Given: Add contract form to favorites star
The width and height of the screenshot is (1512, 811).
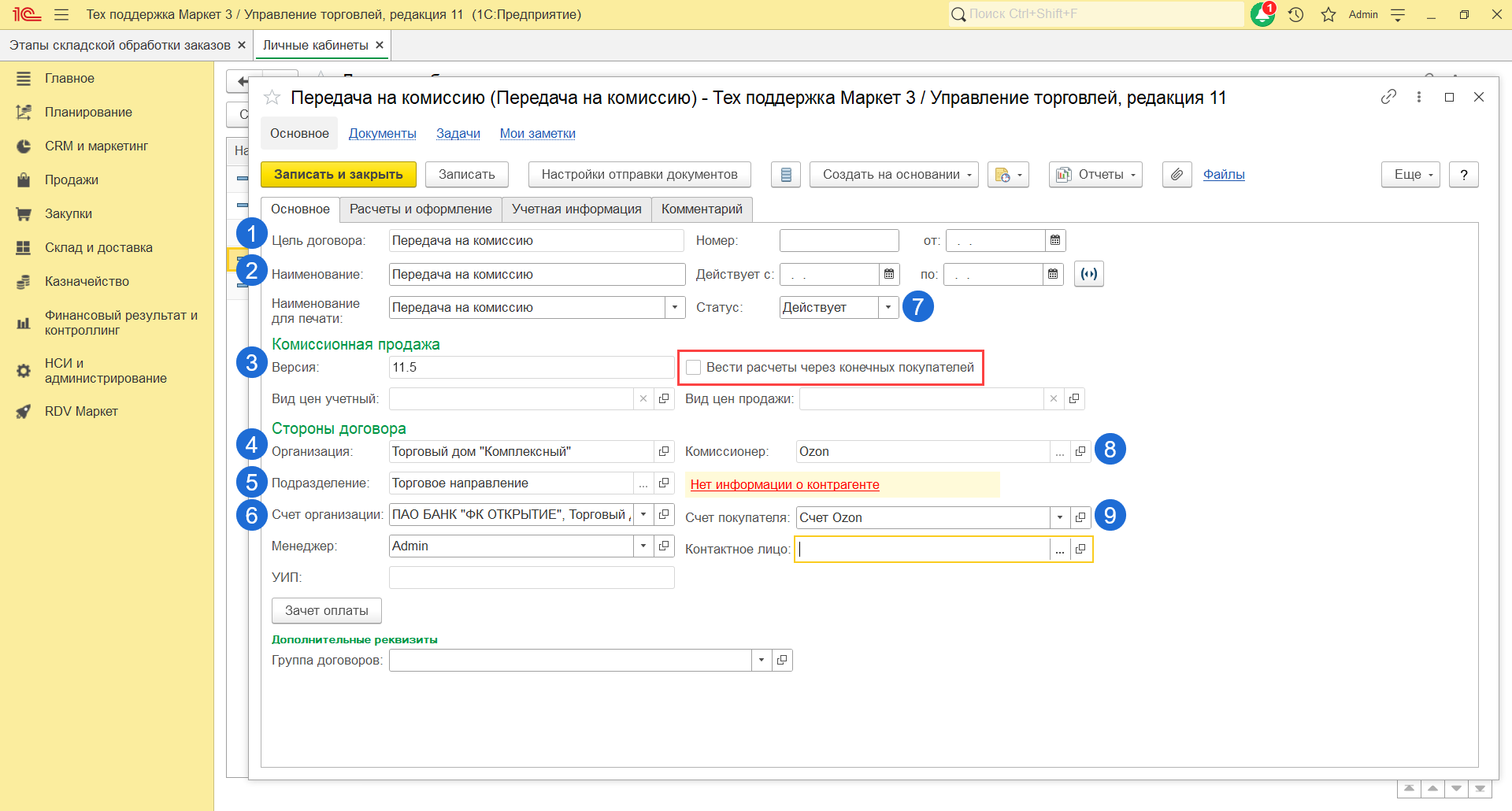Looking at the screenshot, I should (x=272, y=98).
